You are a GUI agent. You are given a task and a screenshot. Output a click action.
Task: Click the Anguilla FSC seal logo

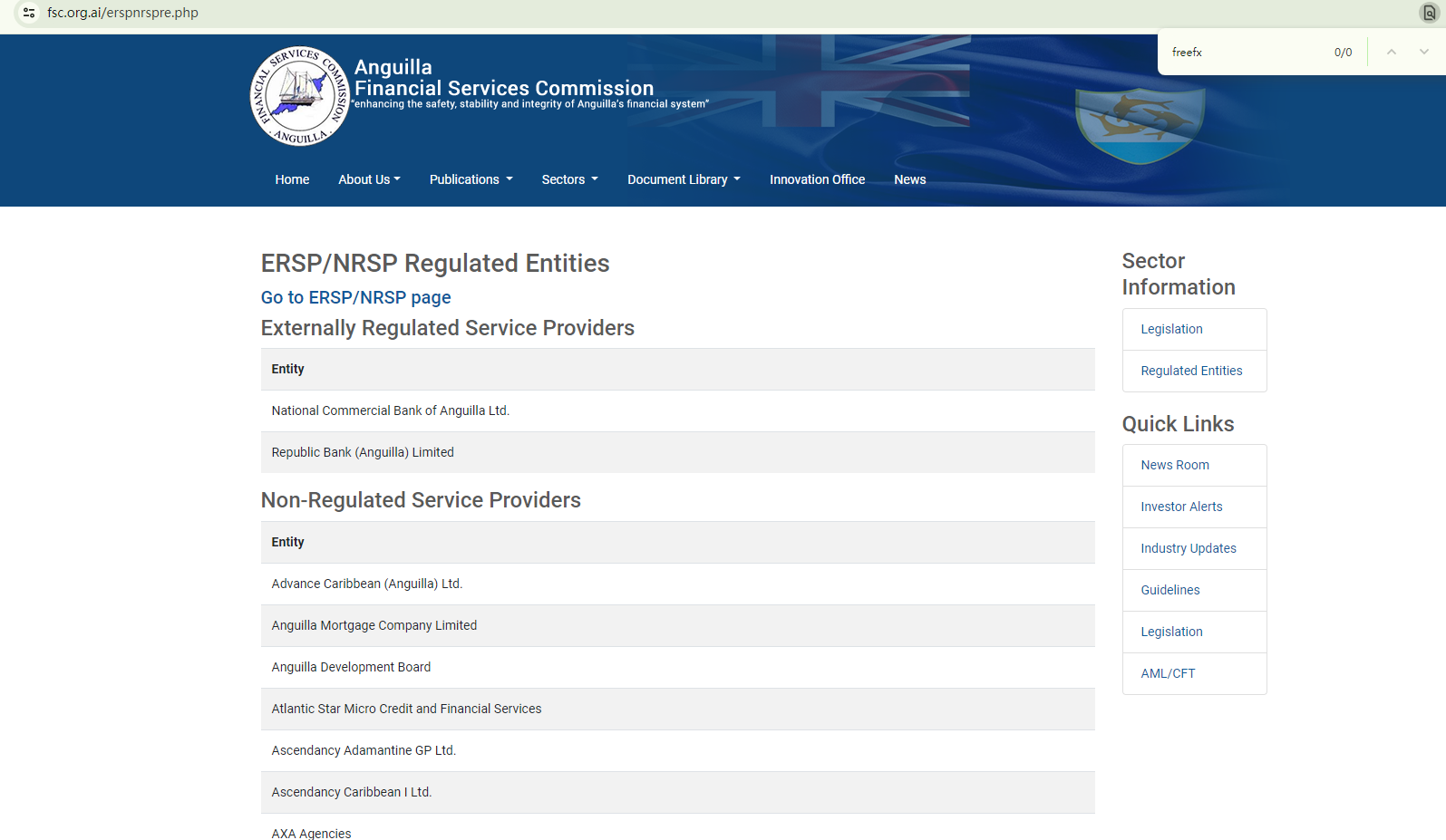pos(300,96)
